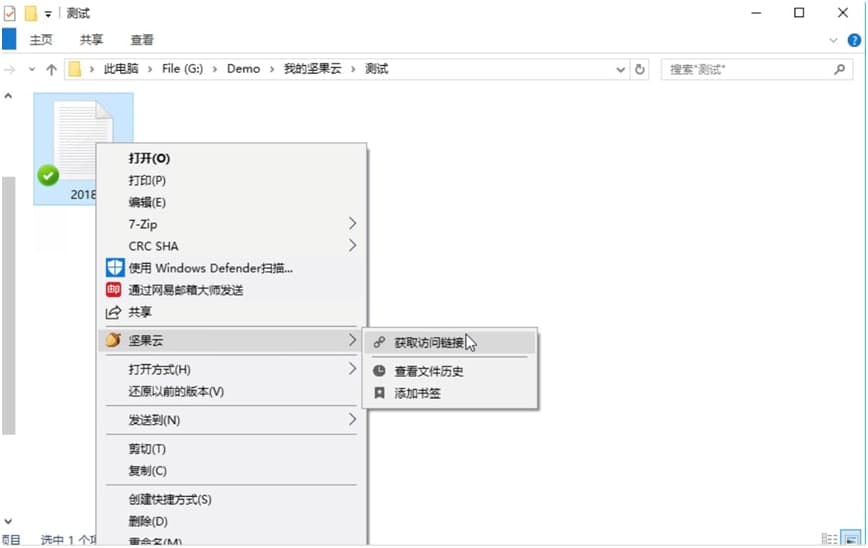Expand recent locations dropdown arrow
868x548 pixels.
pyautogui.click(x=32, y=69)
